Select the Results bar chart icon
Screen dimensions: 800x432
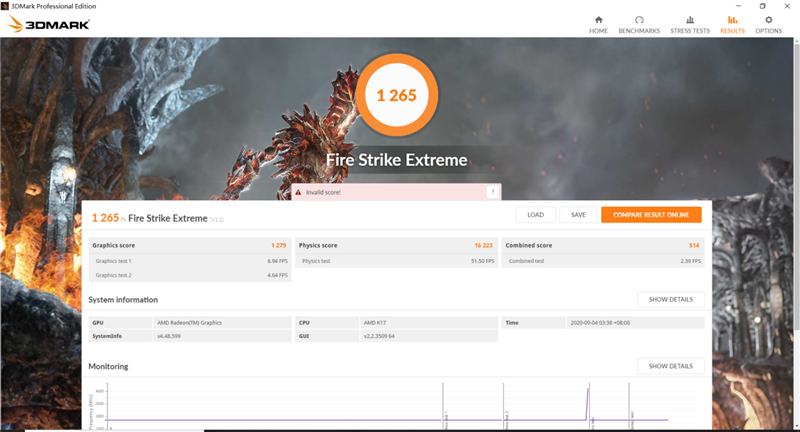point(732,20)
